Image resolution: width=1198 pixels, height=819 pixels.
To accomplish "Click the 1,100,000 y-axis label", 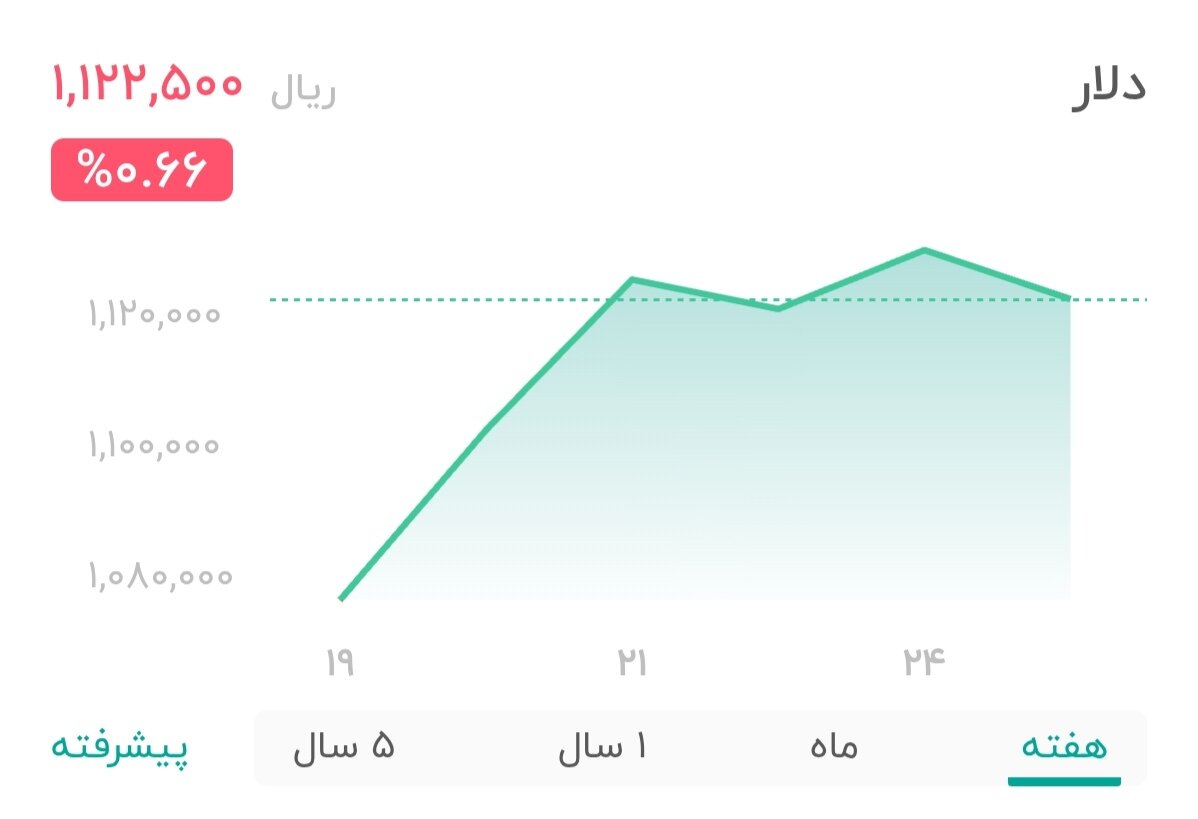I will pos(155,445).
